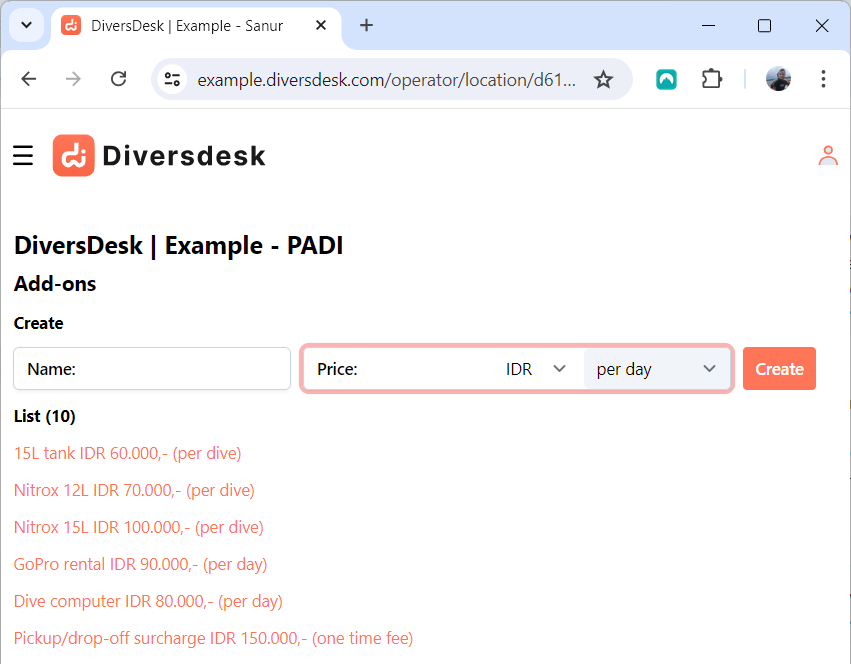Open Nitrox 12L add-on
851x664 pixels.
134,490
